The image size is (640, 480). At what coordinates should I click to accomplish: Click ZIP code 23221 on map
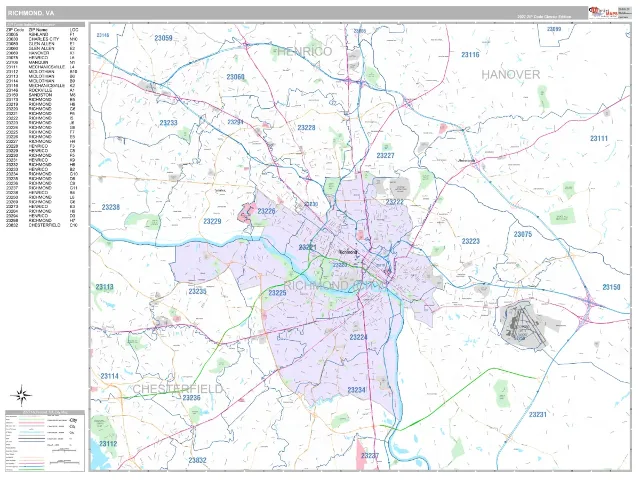point(308,247)
